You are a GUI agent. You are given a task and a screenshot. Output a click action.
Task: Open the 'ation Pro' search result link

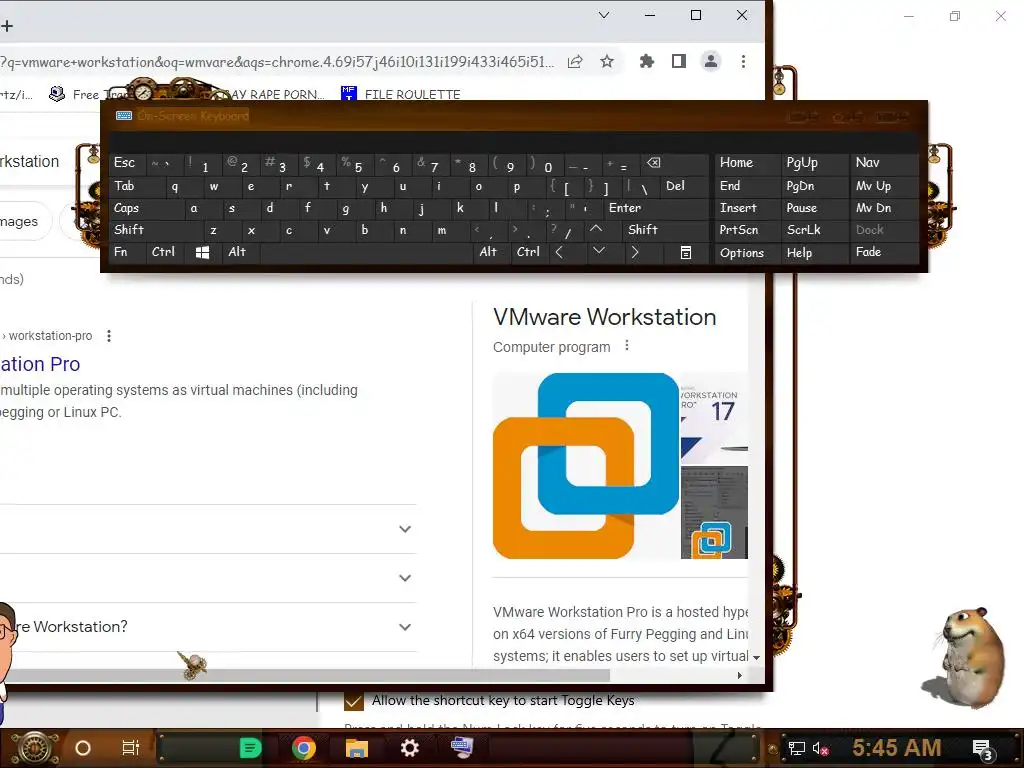(x=40, y=364)
